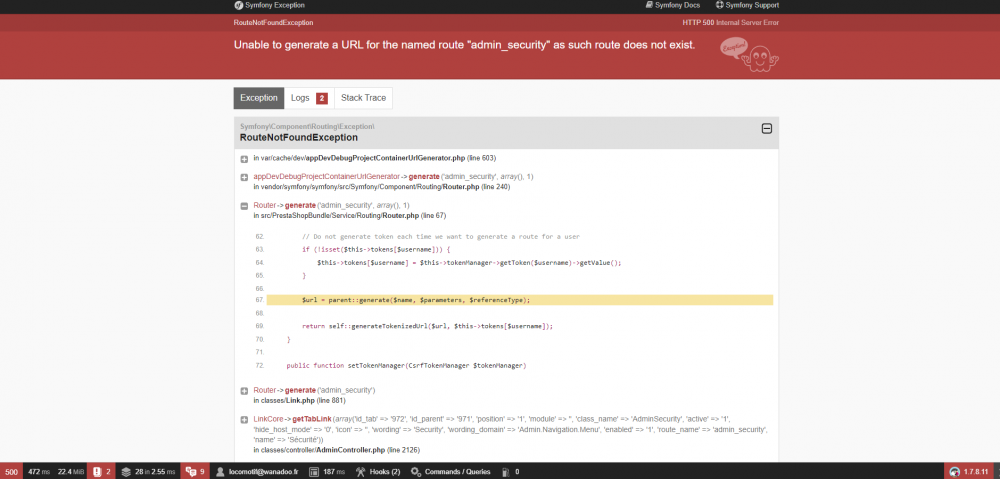Open the 22.4 MiB memory panel

[x=70, y=471]
